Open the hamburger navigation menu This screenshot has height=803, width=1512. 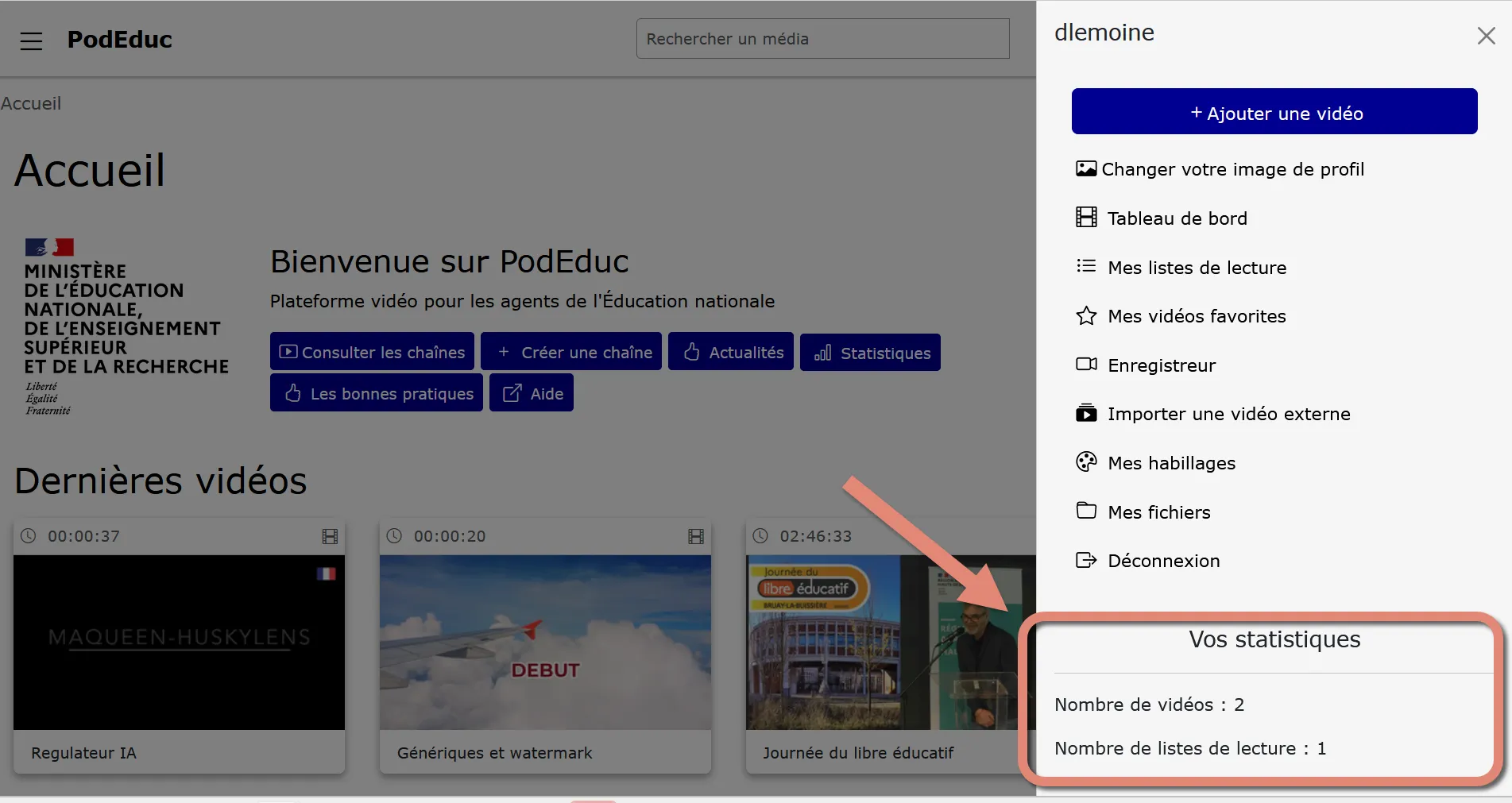click(31, 41)
